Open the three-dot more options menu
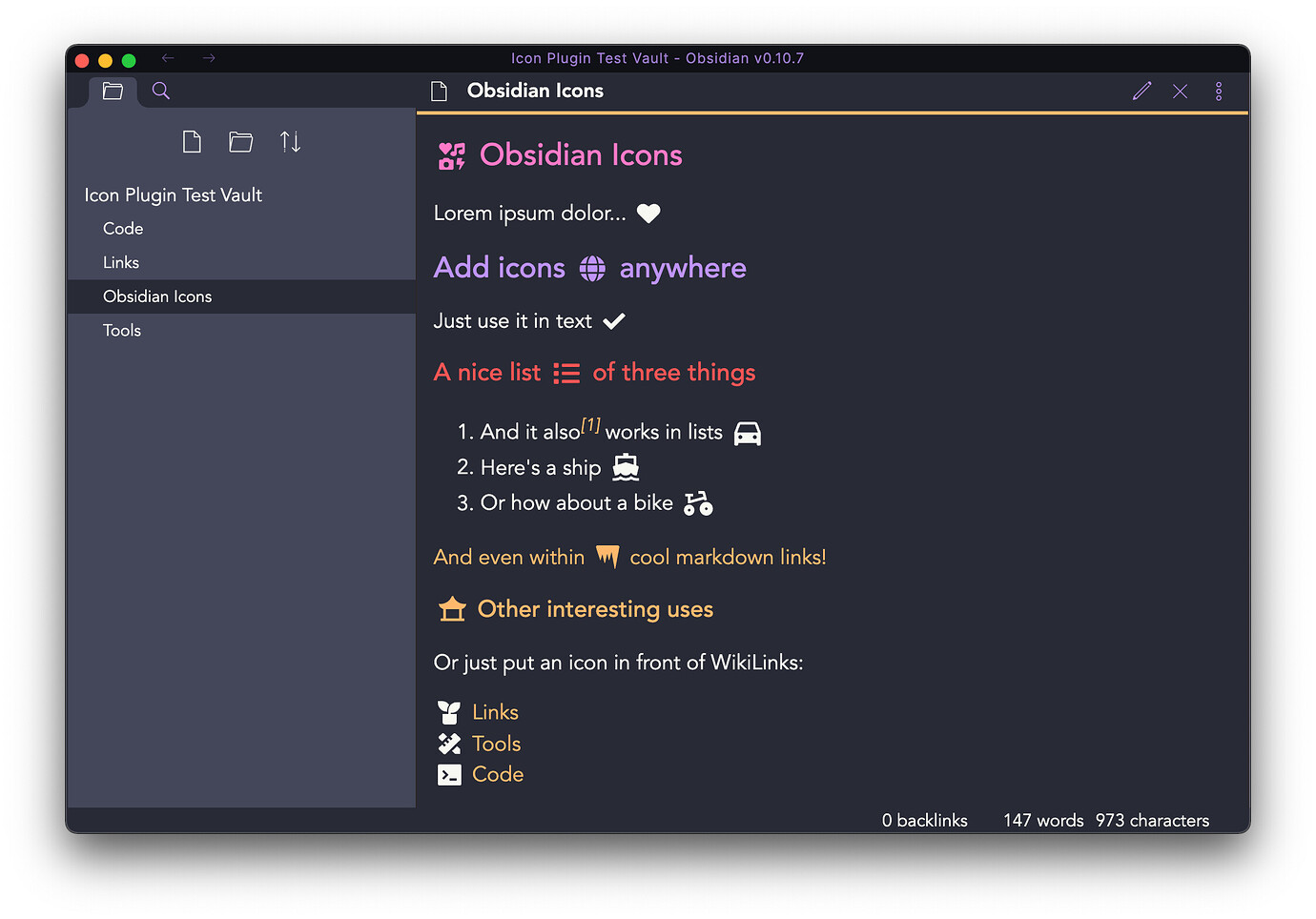1316x919 pixels. (1218, 91)
